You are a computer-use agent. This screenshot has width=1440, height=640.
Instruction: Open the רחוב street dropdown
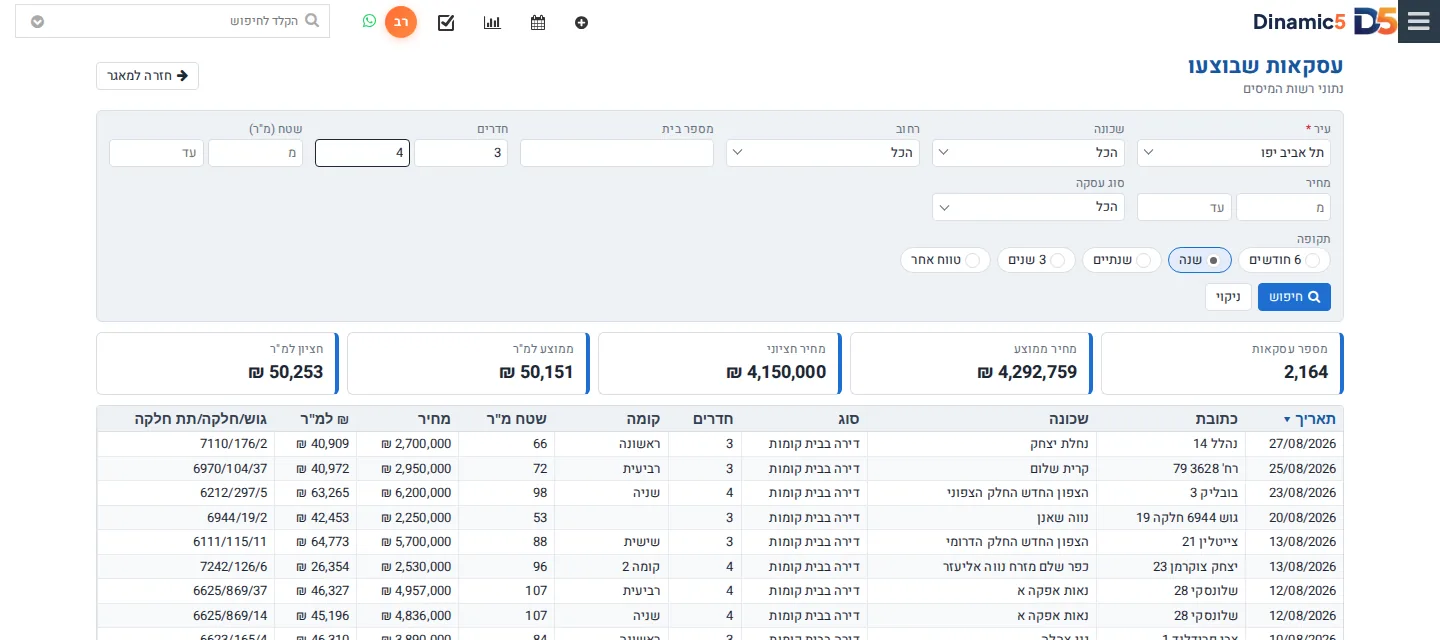pyautogui.click(x=823, y=153)
